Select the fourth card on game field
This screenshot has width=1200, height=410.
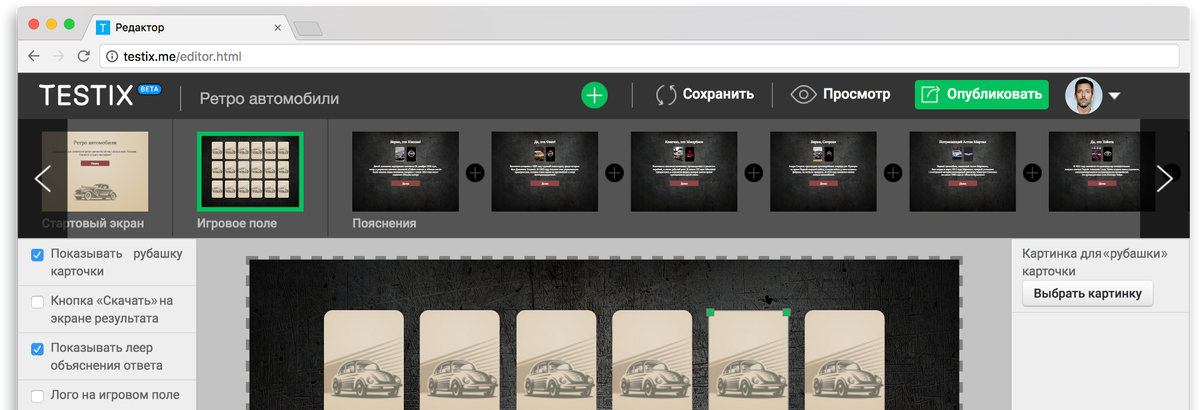coord(652,360)
